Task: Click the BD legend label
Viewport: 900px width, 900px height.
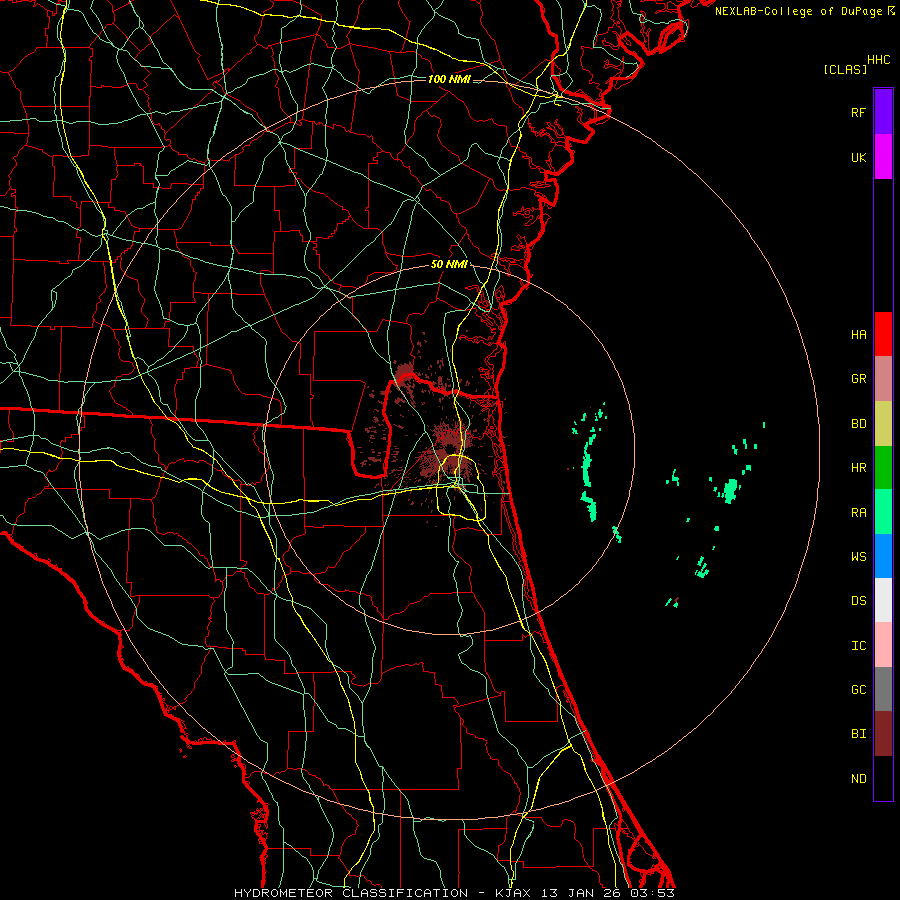Action: (x=859, y=424)
